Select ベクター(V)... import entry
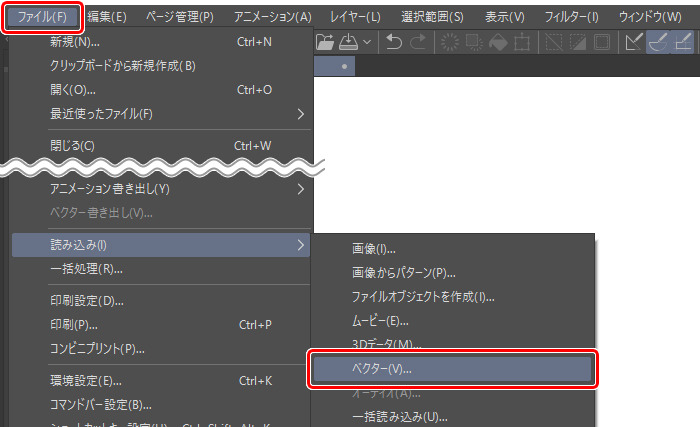 (x=453, y=369)
